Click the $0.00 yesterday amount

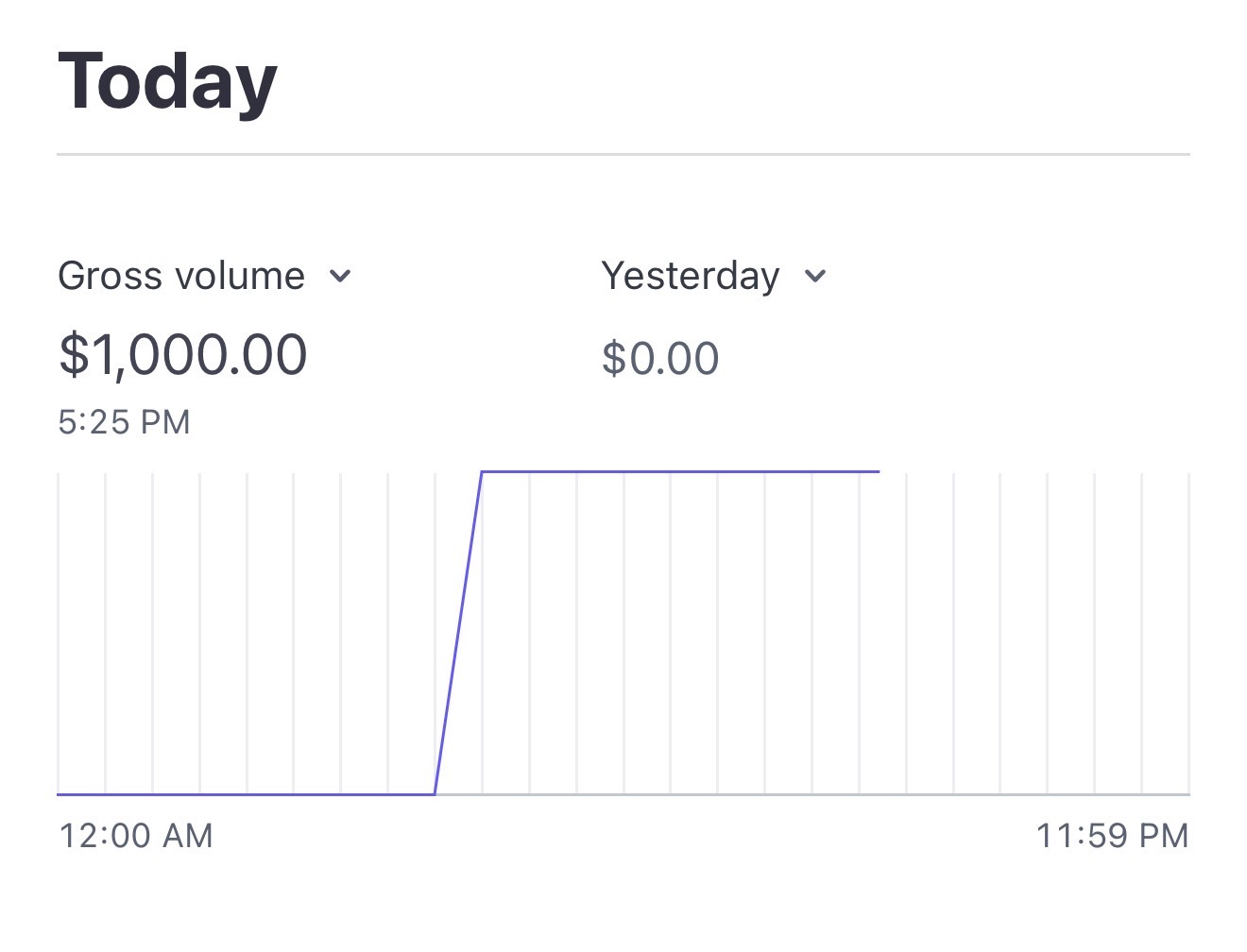click(660, 359)
